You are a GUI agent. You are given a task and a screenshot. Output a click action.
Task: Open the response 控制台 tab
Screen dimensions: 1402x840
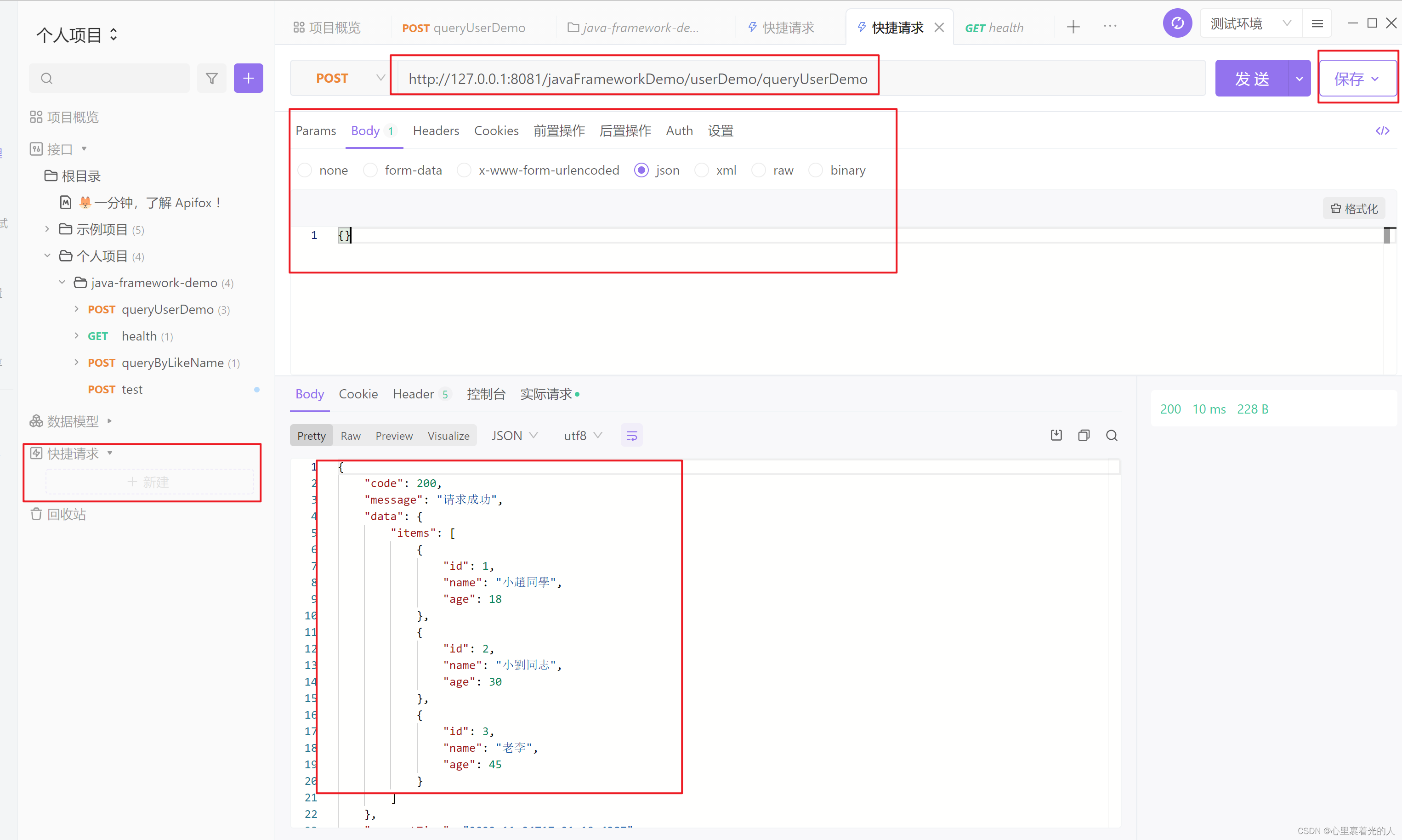tap(486, 394)
